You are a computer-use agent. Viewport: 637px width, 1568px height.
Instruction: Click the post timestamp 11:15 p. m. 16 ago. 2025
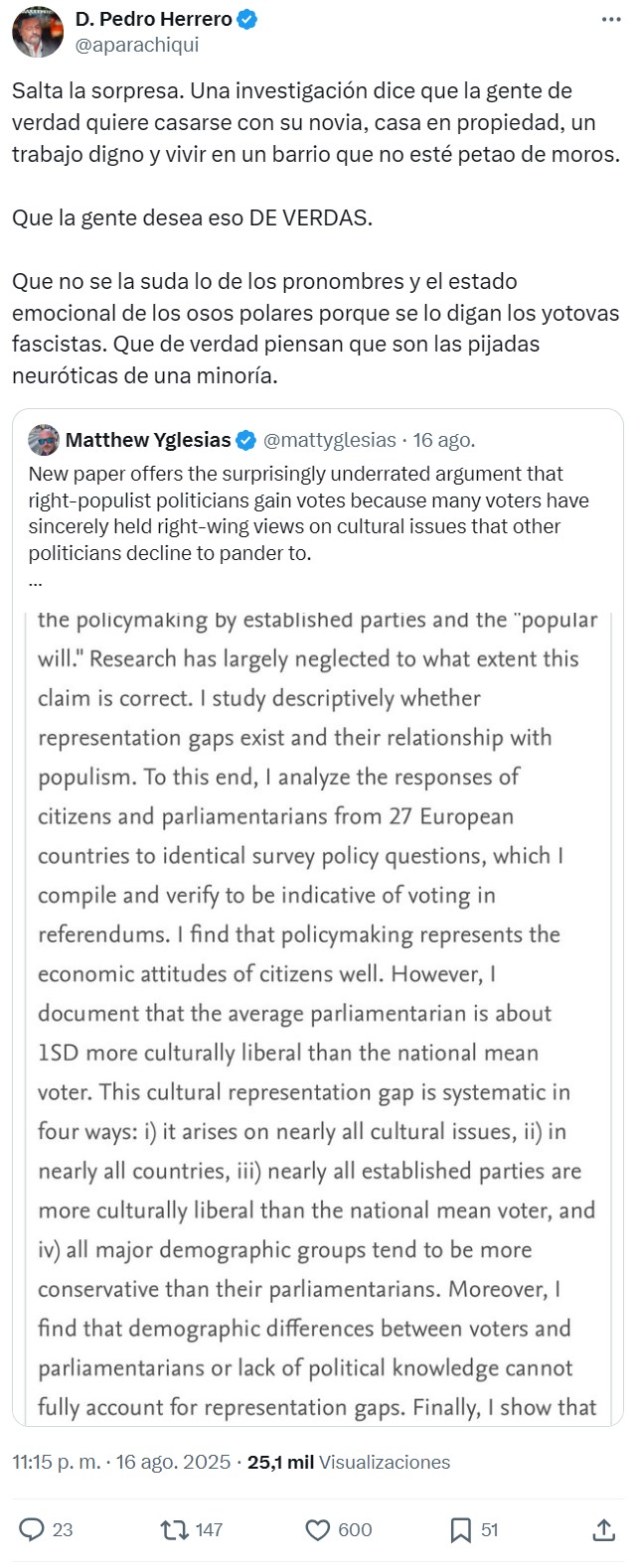click(x=121, y=1462)
